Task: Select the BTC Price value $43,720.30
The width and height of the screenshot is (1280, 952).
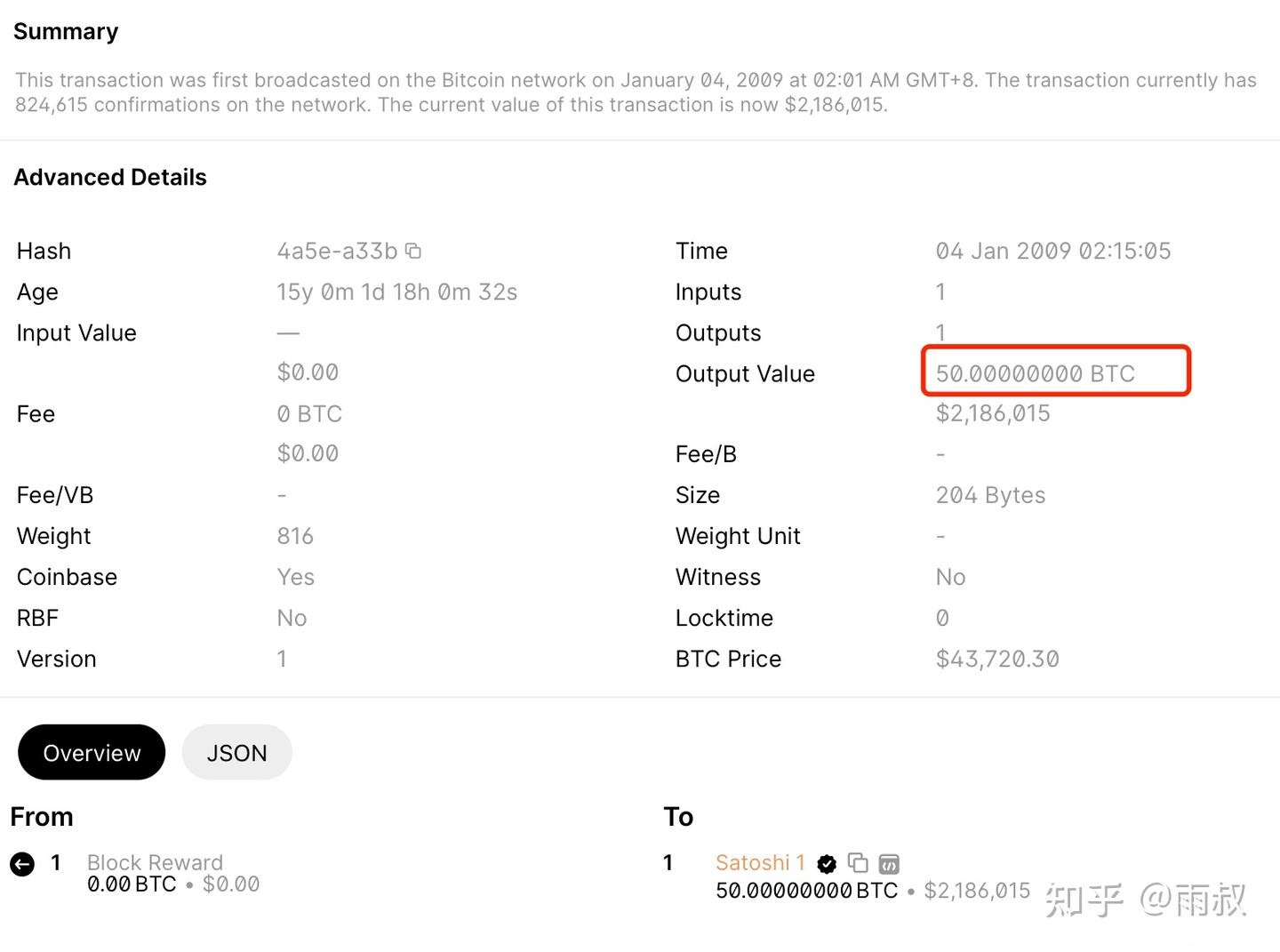Action: [997, 659]
